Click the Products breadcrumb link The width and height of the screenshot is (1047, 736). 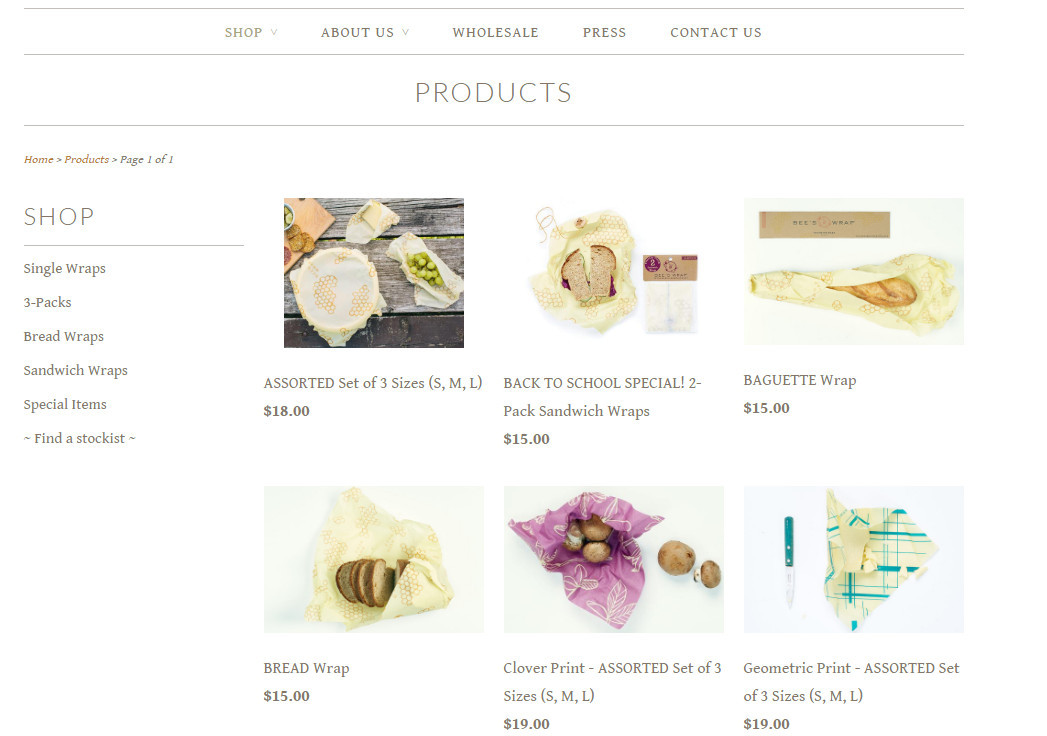pos(87,160)
